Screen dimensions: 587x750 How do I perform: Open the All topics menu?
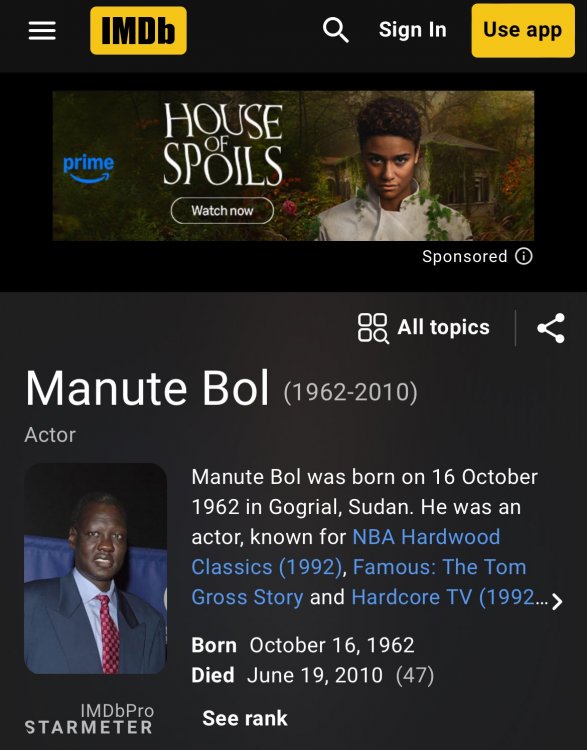(x=443, y=328)
